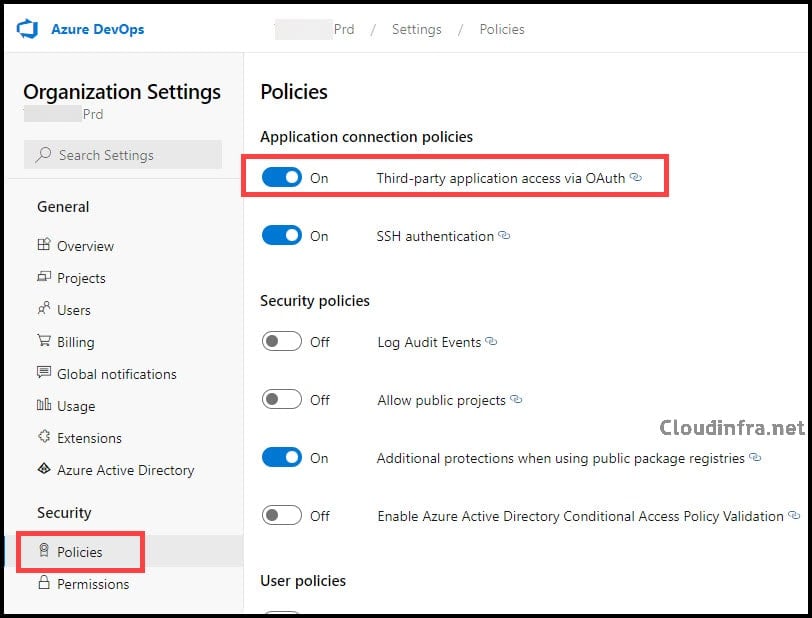Click the Search Settings field
812x618 pixels.
pyautogui.click(x=123, y=154)
